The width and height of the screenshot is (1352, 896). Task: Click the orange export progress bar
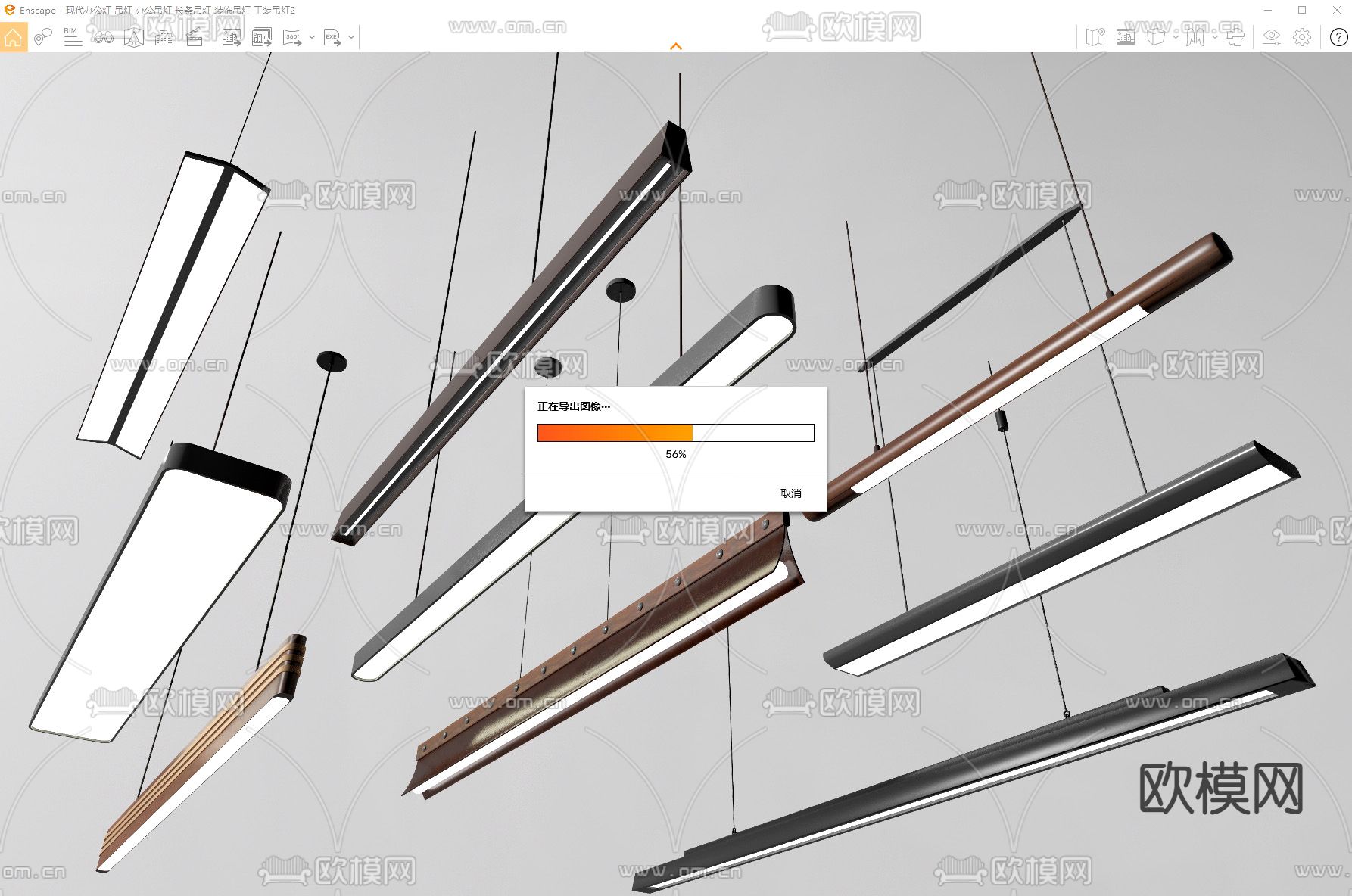pos(676,433)
